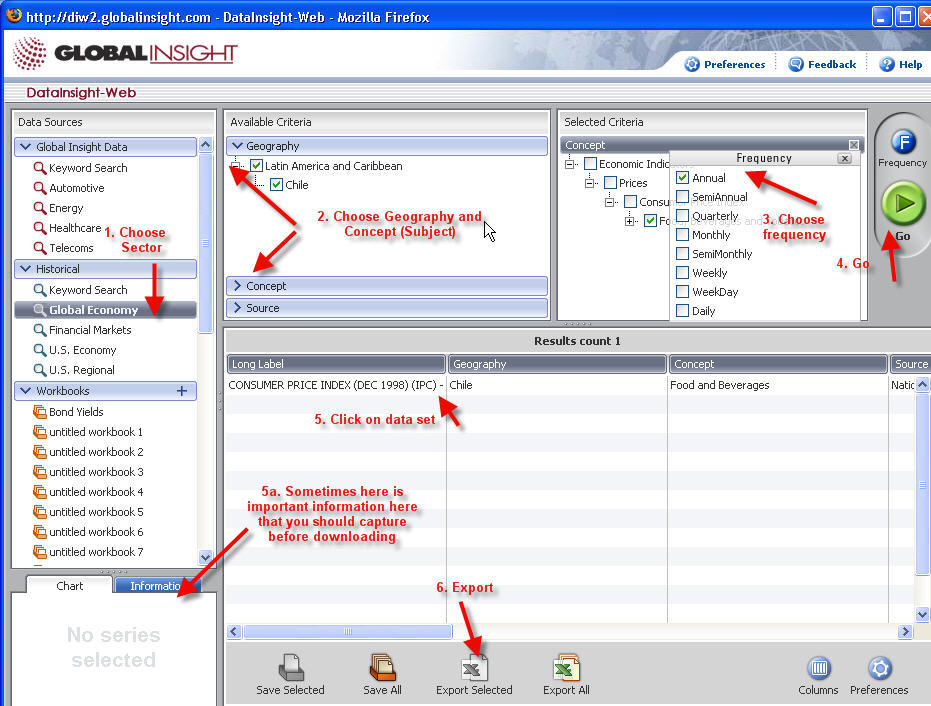Uncheck the Annual frequency checkbox
The image size is (931, 706).
click(x=682, y=178)
